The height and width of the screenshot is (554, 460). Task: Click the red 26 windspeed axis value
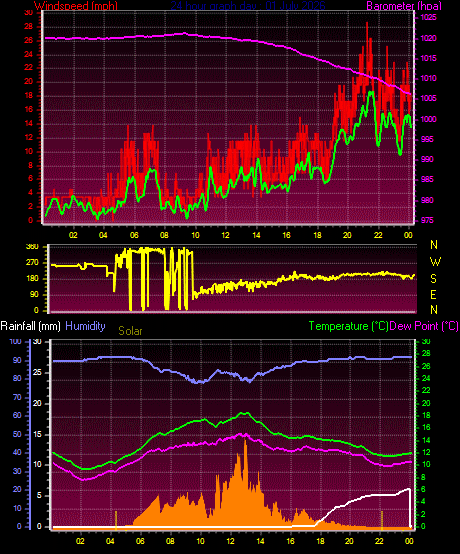click(29, 41)
